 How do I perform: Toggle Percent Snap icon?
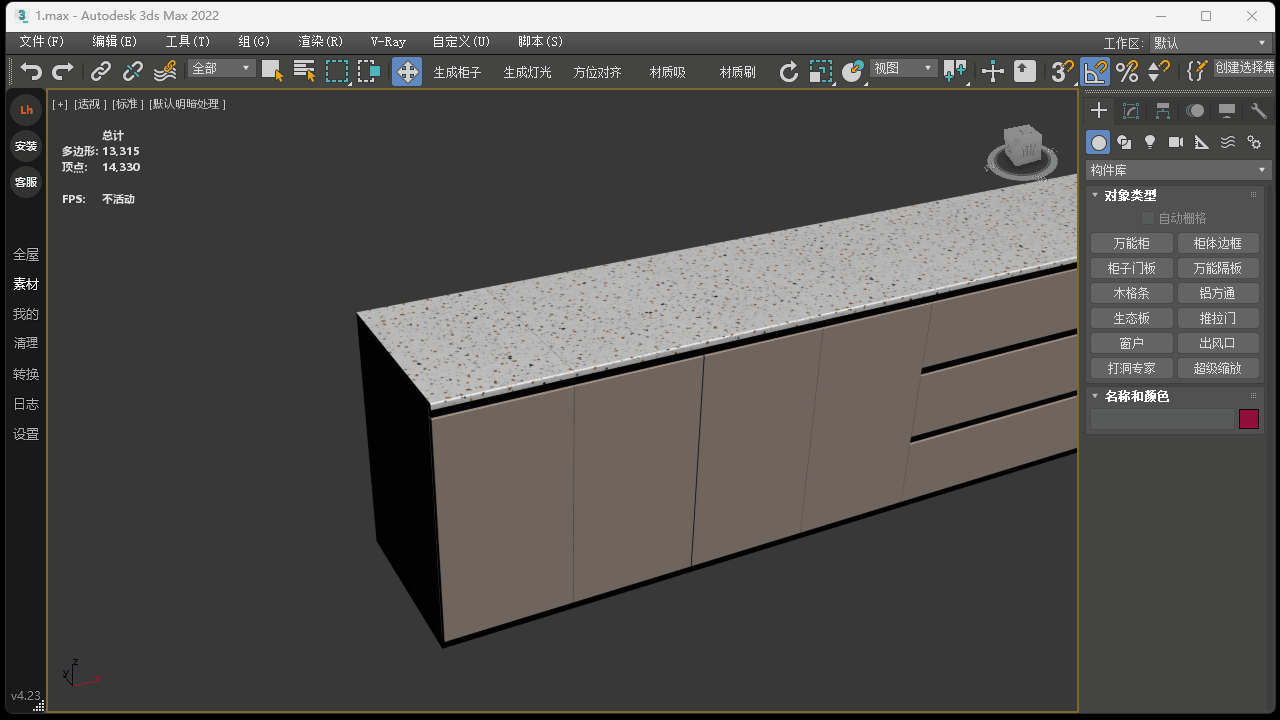(1127, 71)
